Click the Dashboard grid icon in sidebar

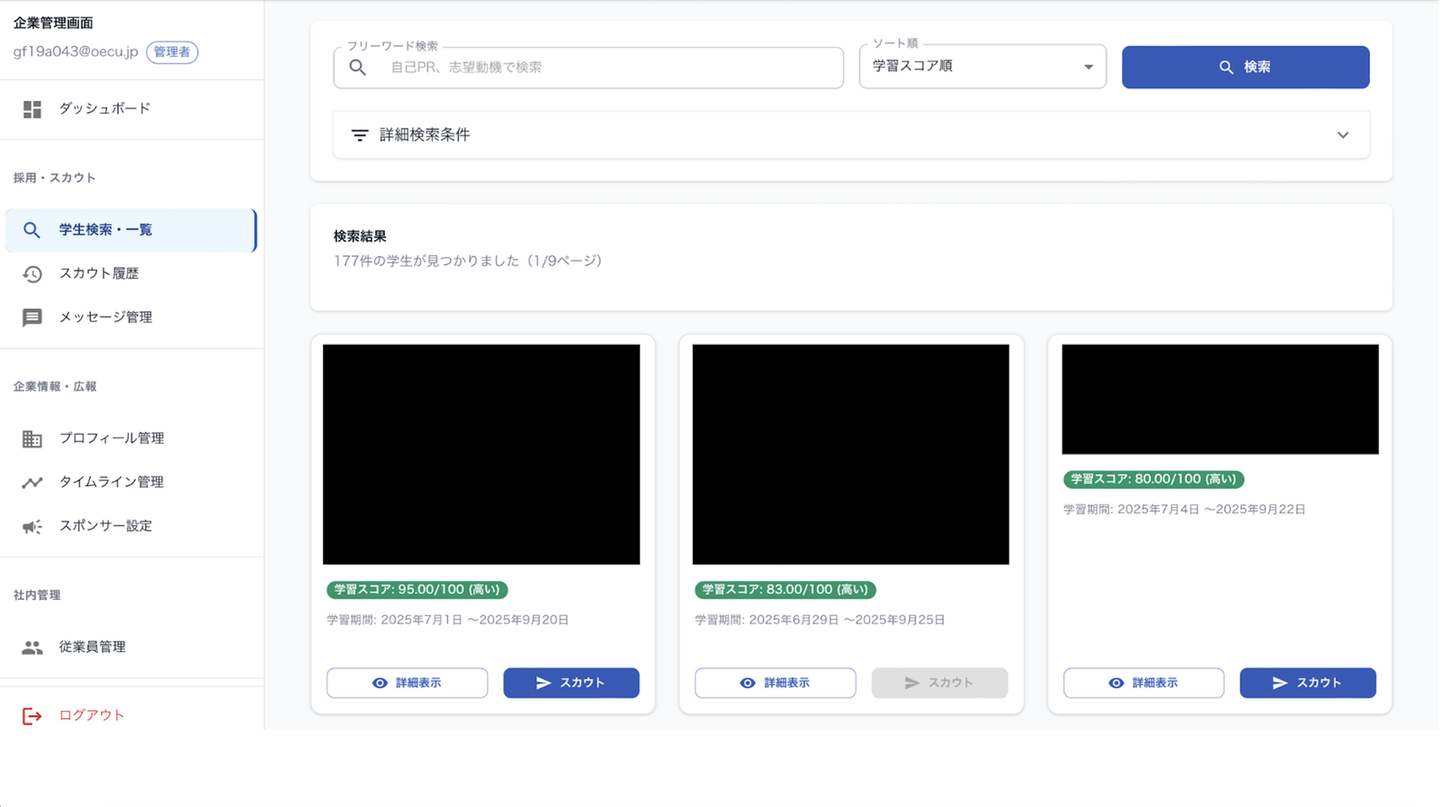(32, 109)
